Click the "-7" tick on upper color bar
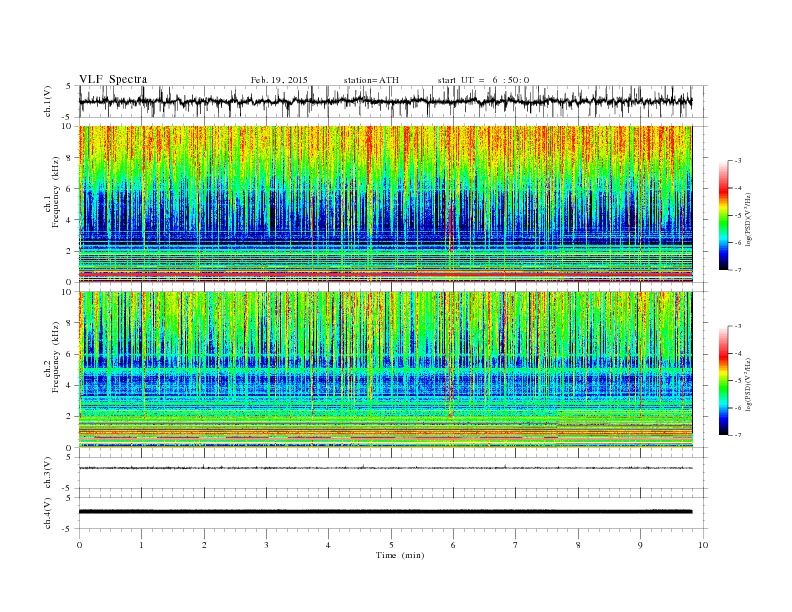Viewport: 792px width, 612px height. (x=737, y=270)
